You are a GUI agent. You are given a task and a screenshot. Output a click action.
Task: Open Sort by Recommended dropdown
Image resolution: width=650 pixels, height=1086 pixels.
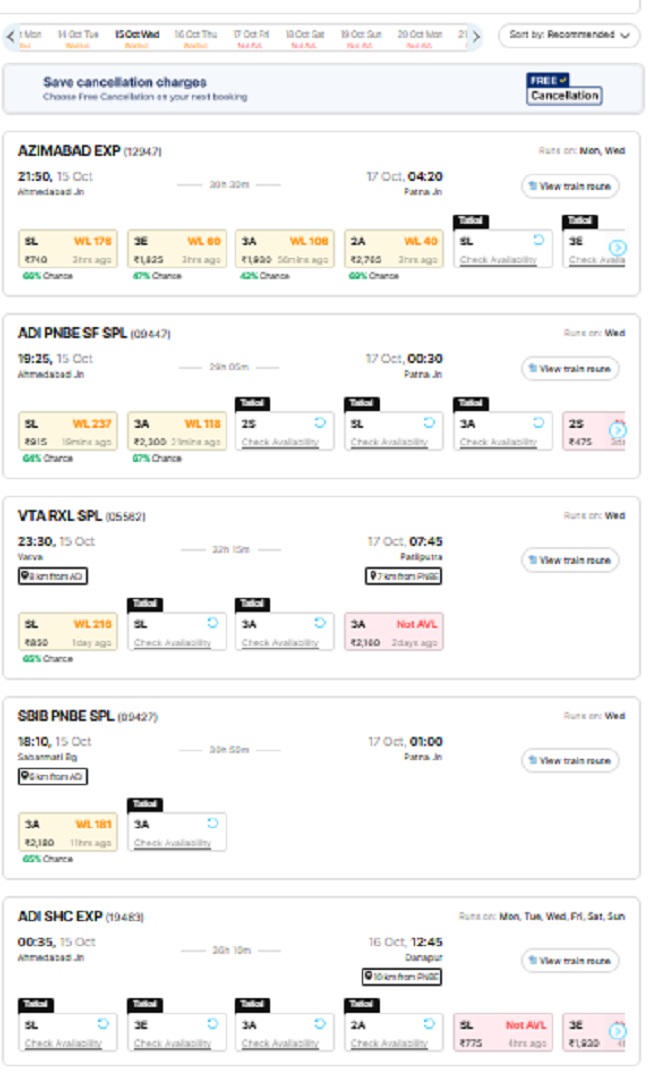568,35
